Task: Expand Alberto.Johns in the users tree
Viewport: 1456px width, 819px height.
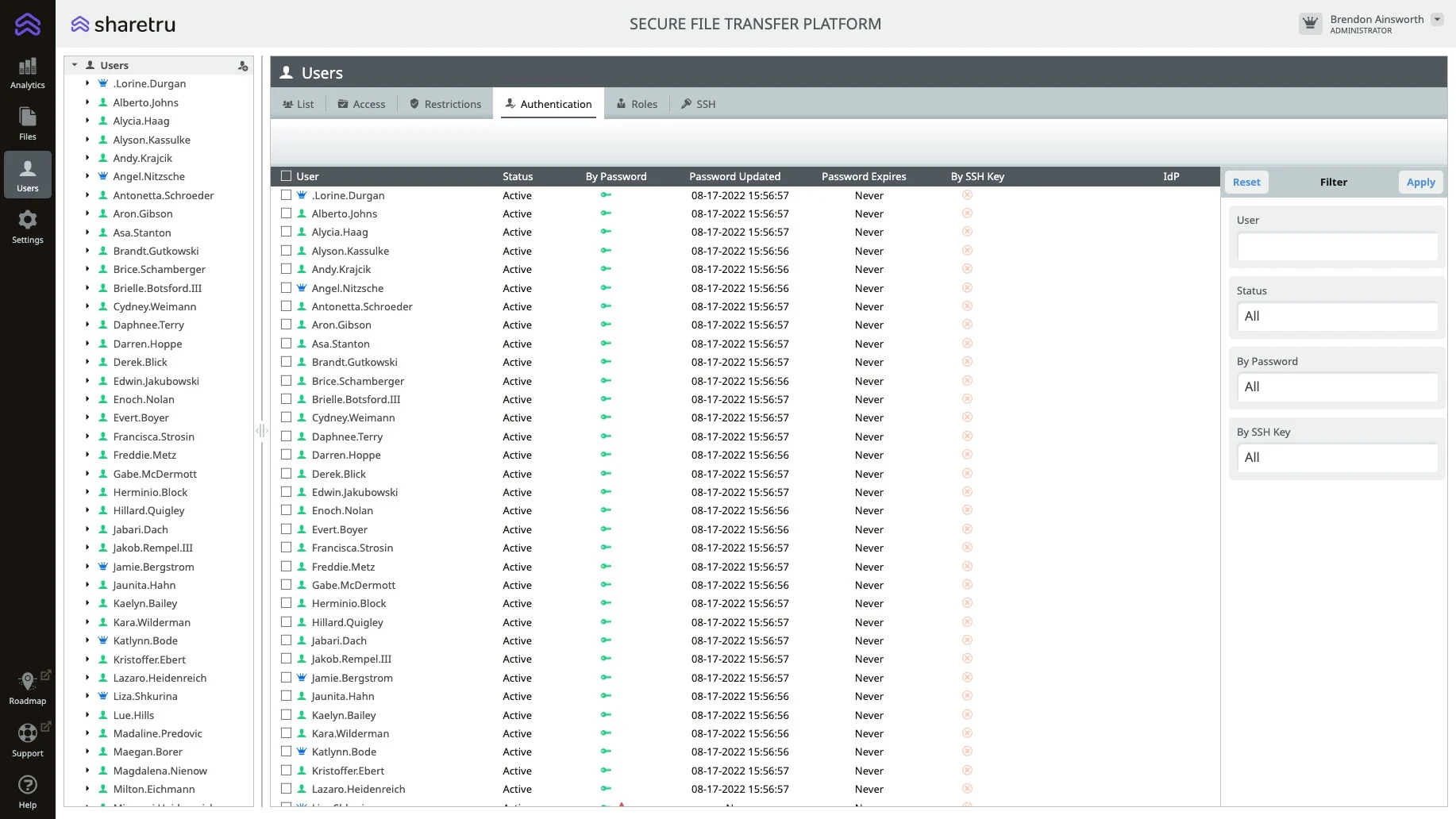Action: [x=87, y=102]
